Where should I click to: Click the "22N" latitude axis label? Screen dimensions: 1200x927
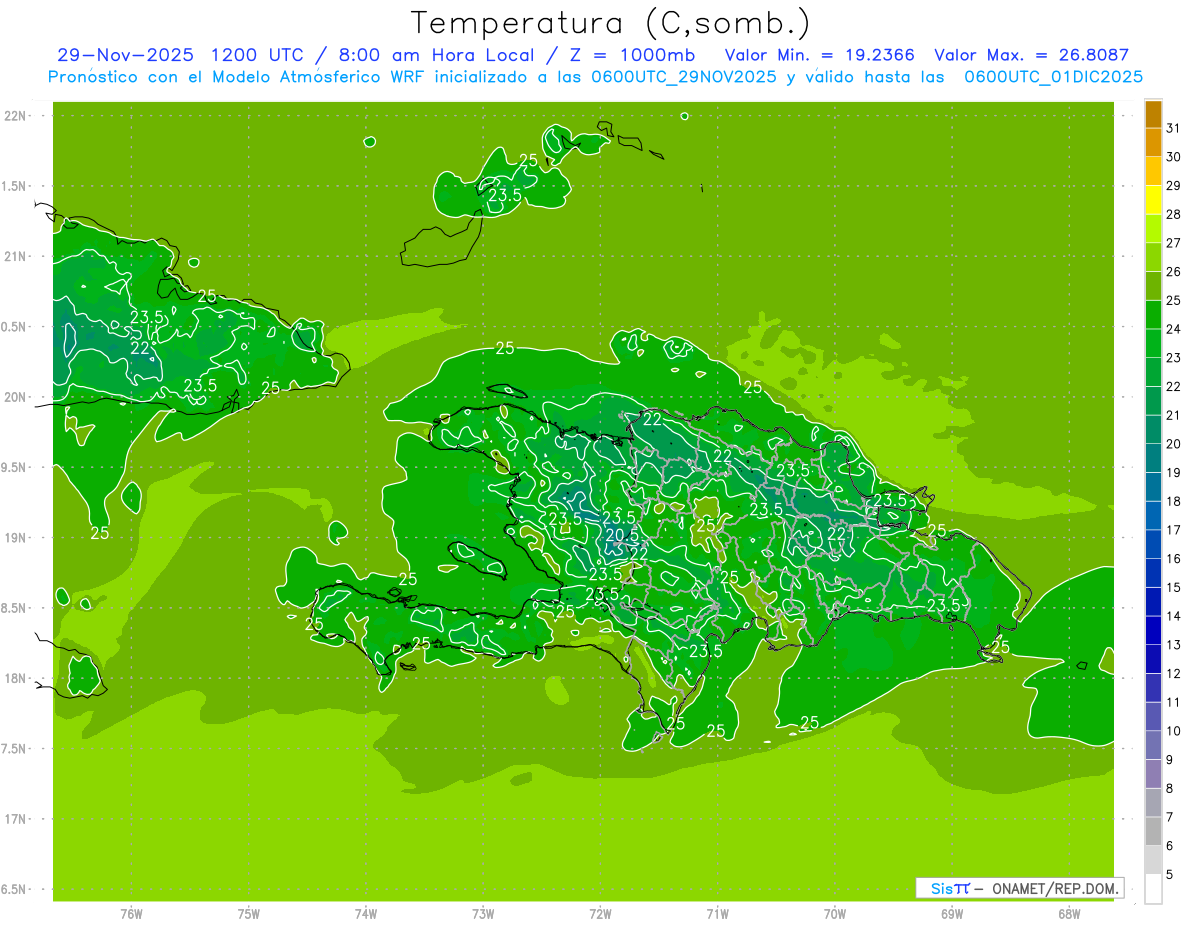[14, 116]
